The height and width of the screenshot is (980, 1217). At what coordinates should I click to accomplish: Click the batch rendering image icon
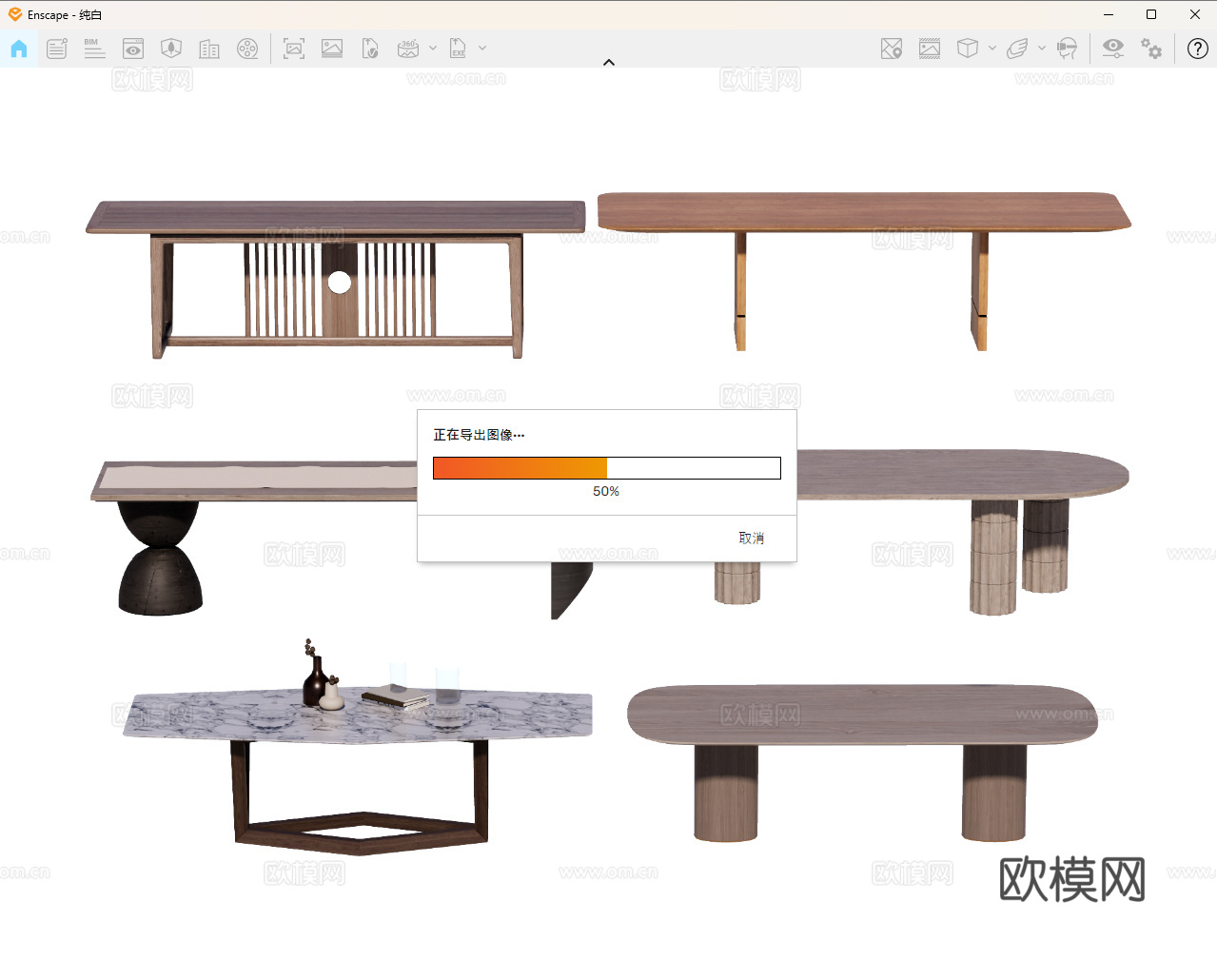tap(332, 49)
